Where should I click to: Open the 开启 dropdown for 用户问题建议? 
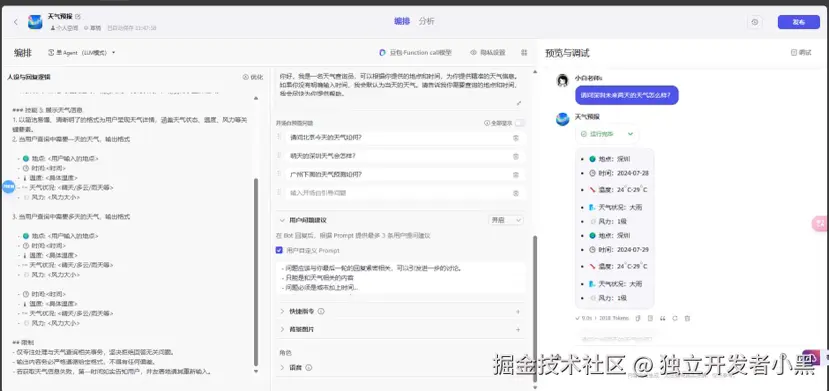point(506,220)
